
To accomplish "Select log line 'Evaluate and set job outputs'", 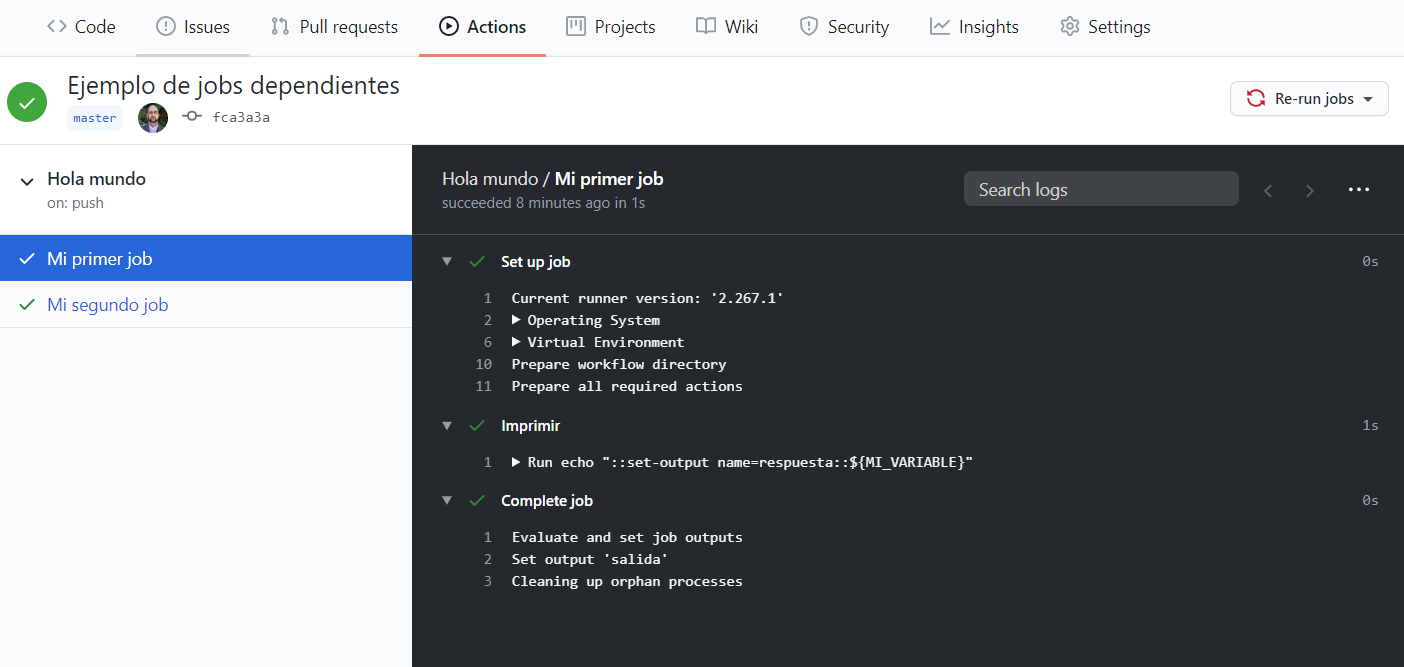I will coord(627,537).
